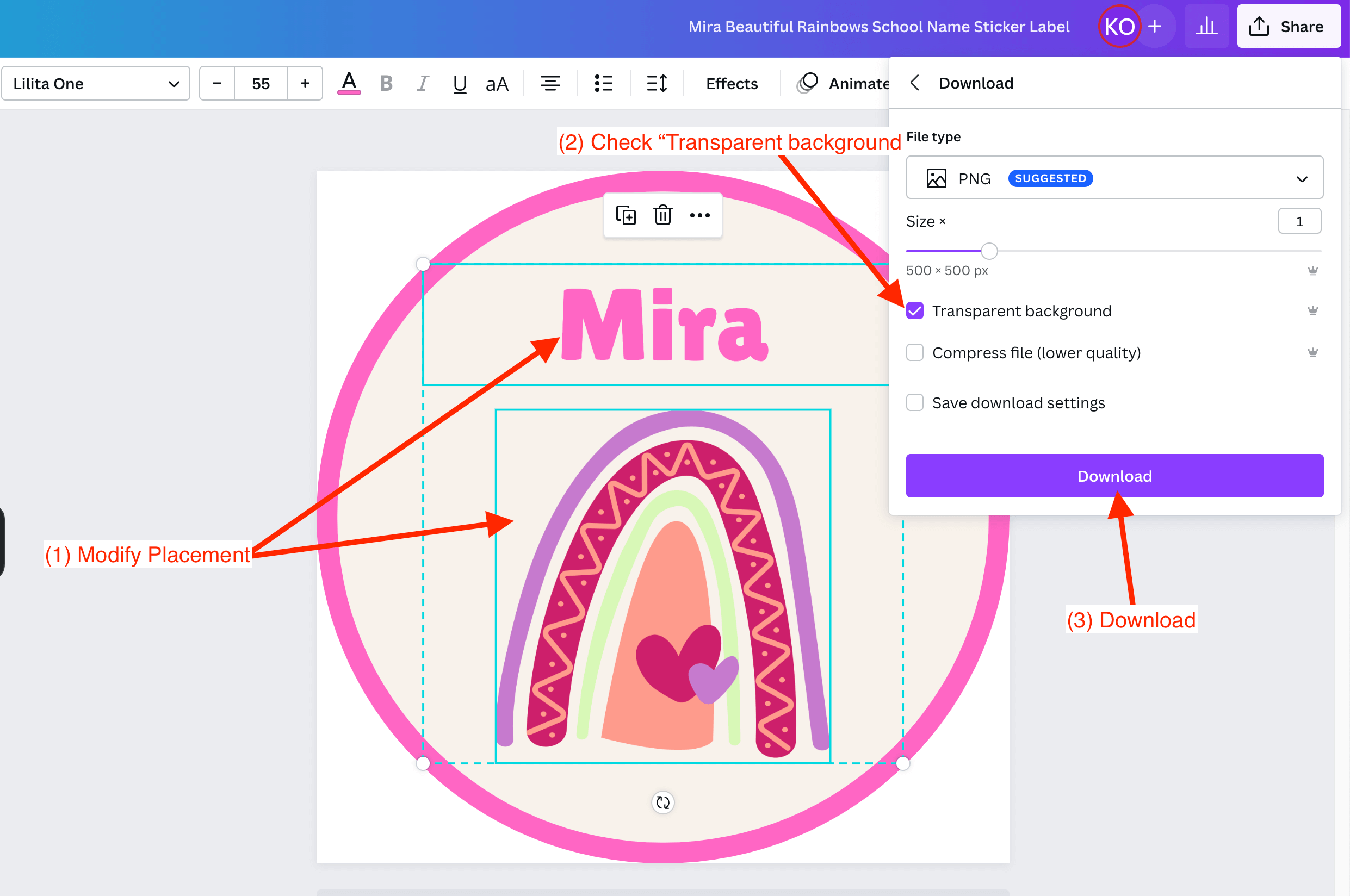Open the Animate option
The width and height of the screenshot is (1350, 896).
(x=844, y=84)
